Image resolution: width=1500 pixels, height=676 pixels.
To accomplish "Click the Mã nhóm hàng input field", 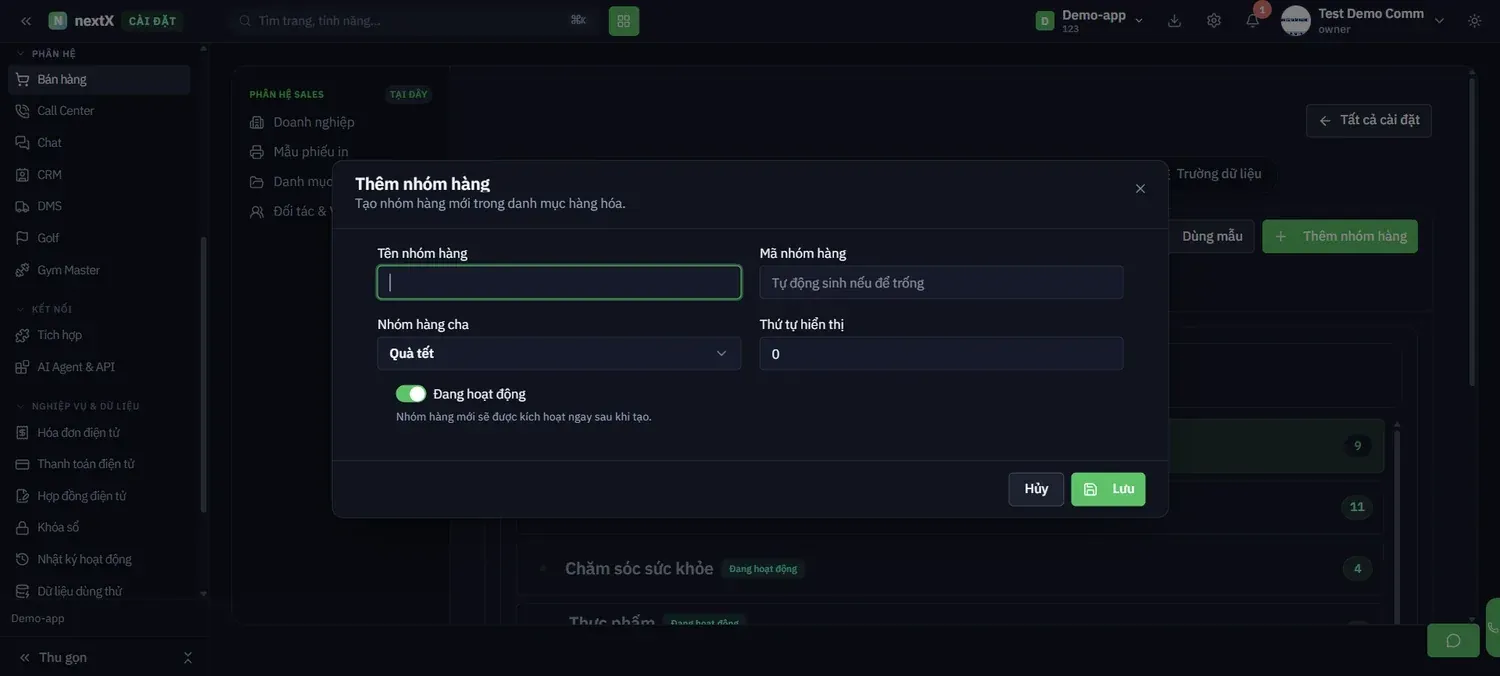I will tap(941, 282).
